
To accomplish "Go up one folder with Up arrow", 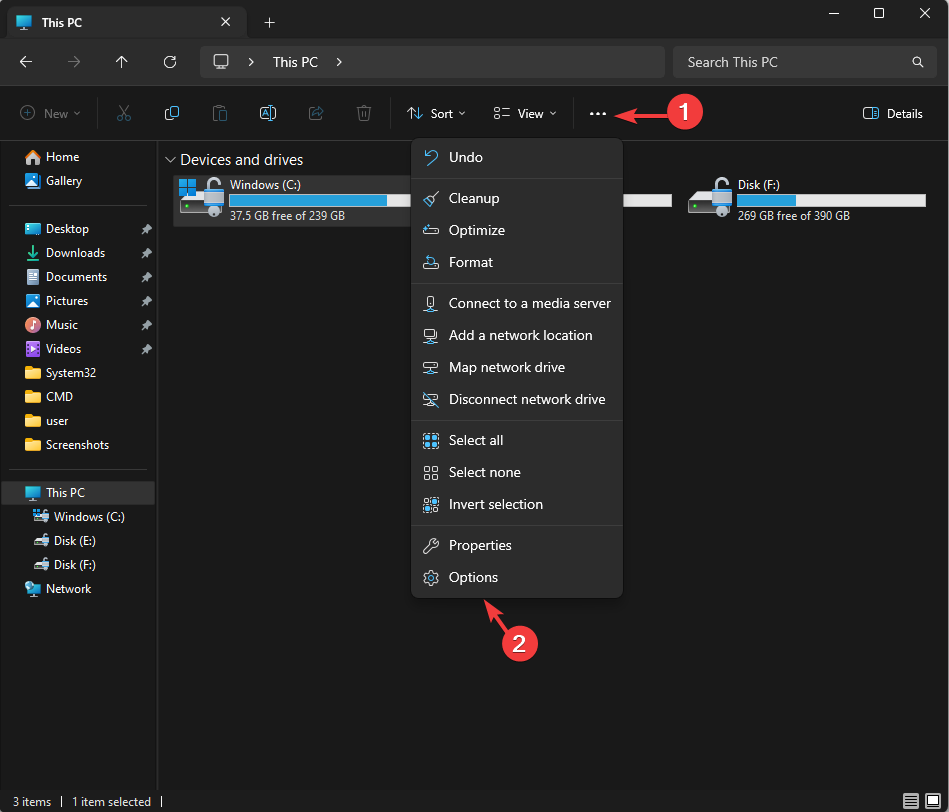I will click(122, 62).
